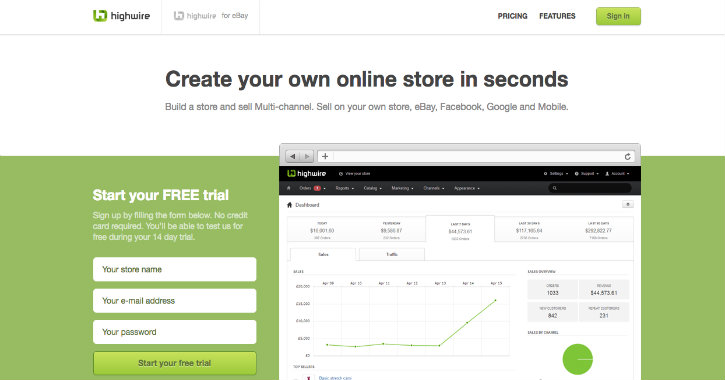Open the Catalog dropdown menu
The width and height of the screenshot is (725, 380).
coord(373,188)
